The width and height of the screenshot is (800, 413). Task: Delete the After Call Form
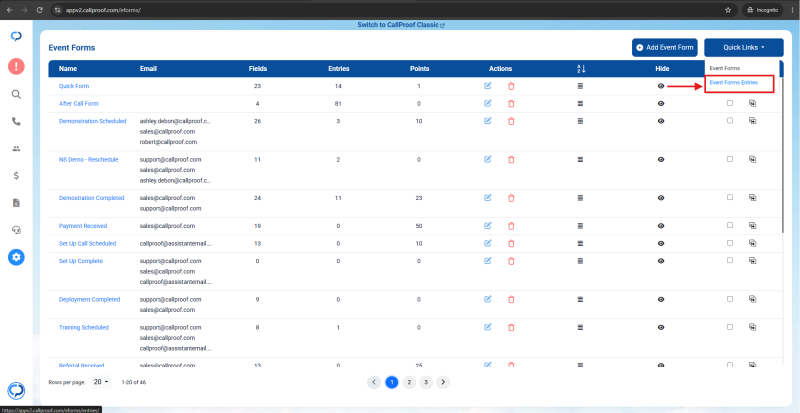[x=511, y=104]
